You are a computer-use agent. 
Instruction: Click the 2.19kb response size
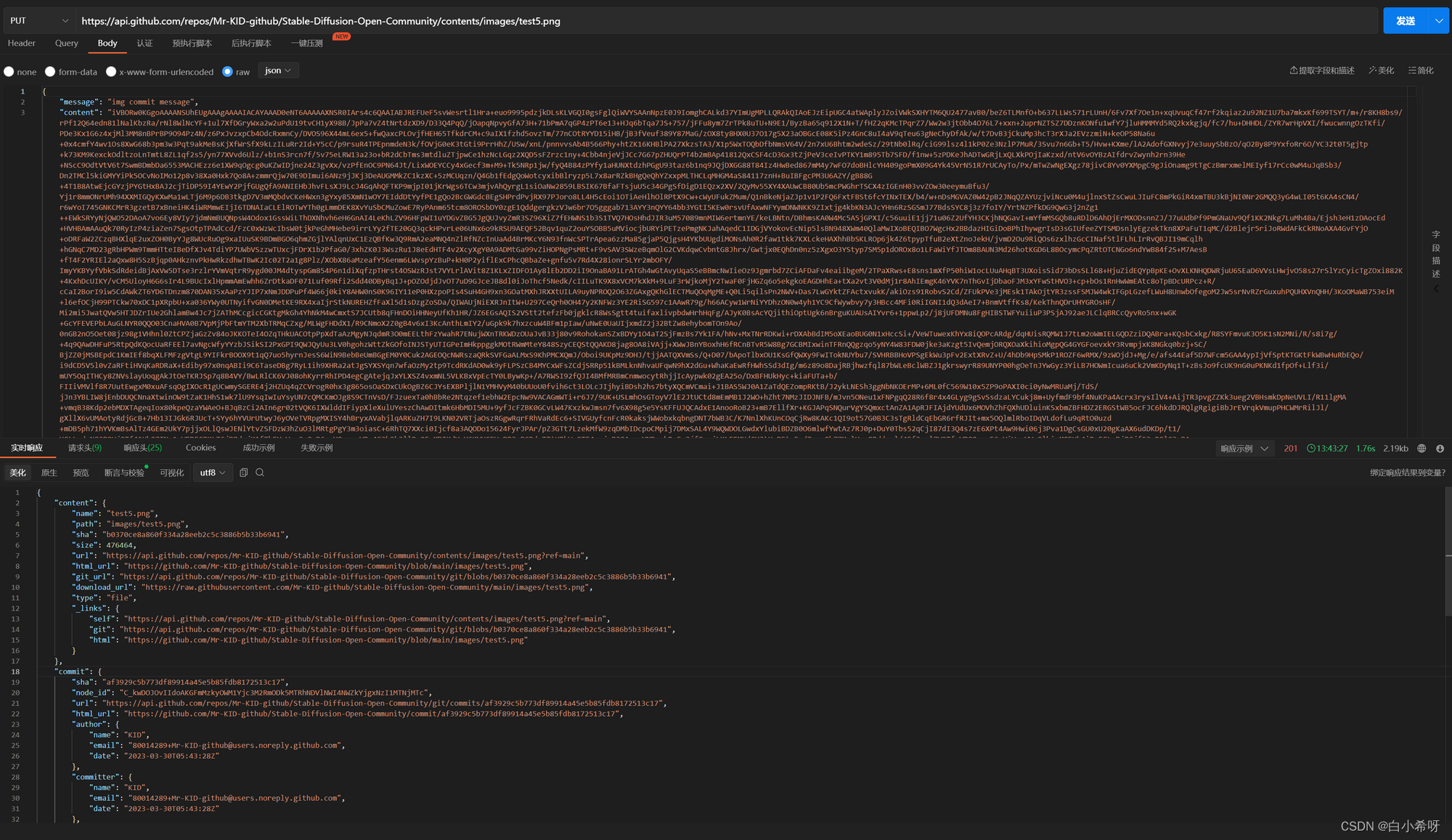[1395, 449]
